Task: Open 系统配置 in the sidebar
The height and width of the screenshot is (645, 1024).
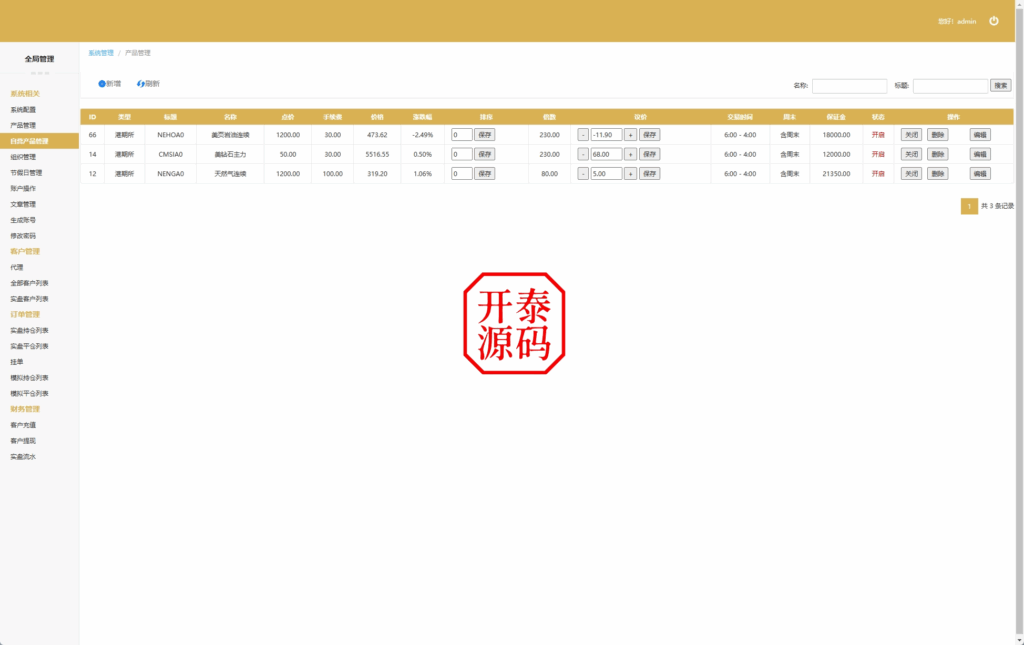Action: coord(23,110)
